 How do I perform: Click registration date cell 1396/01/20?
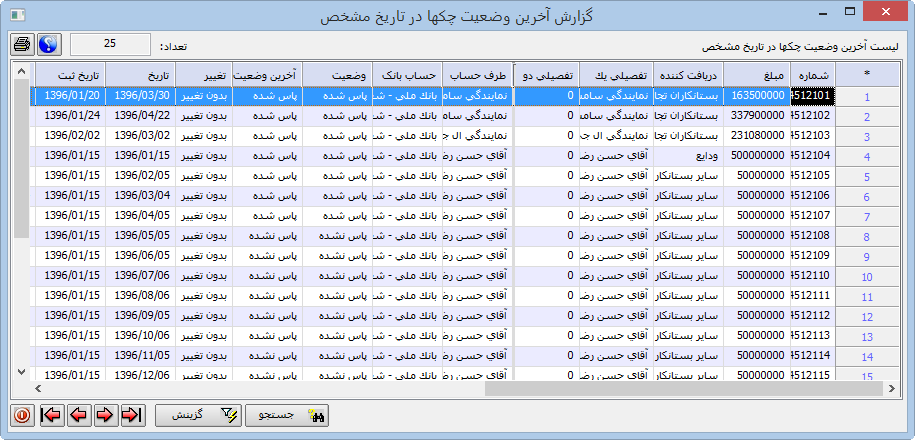coord(71,96)
